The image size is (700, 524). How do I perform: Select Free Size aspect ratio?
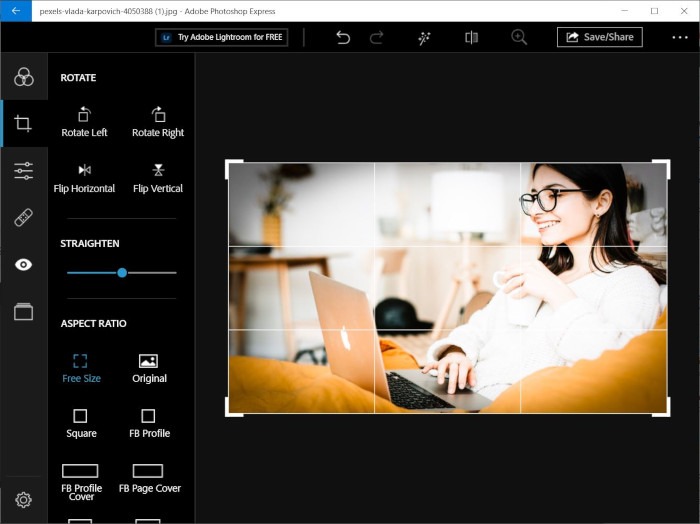click(x=81, y=368)
